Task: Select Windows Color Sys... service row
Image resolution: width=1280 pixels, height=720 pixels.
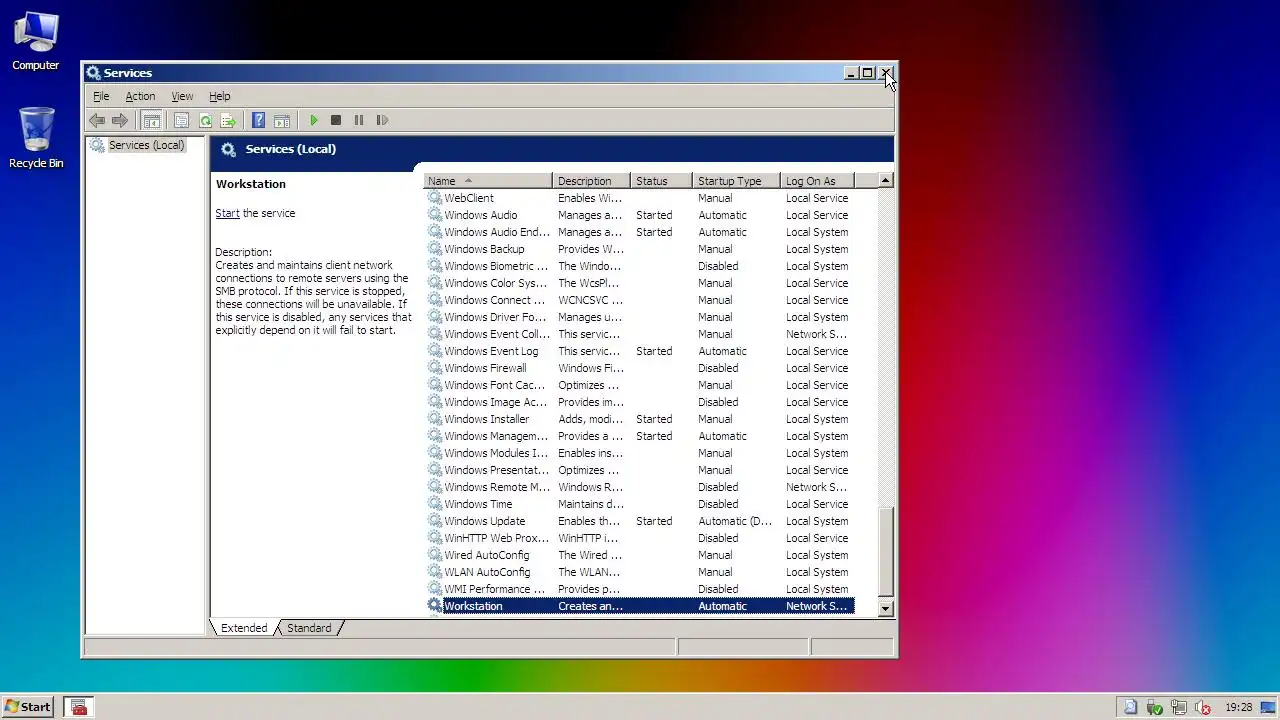Action: [640, 283]
